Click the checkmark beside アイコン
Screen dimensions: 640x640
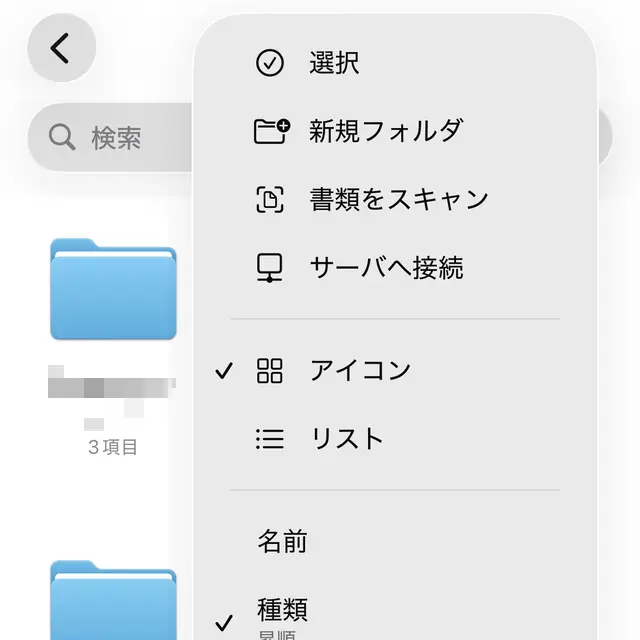(224, 371)
